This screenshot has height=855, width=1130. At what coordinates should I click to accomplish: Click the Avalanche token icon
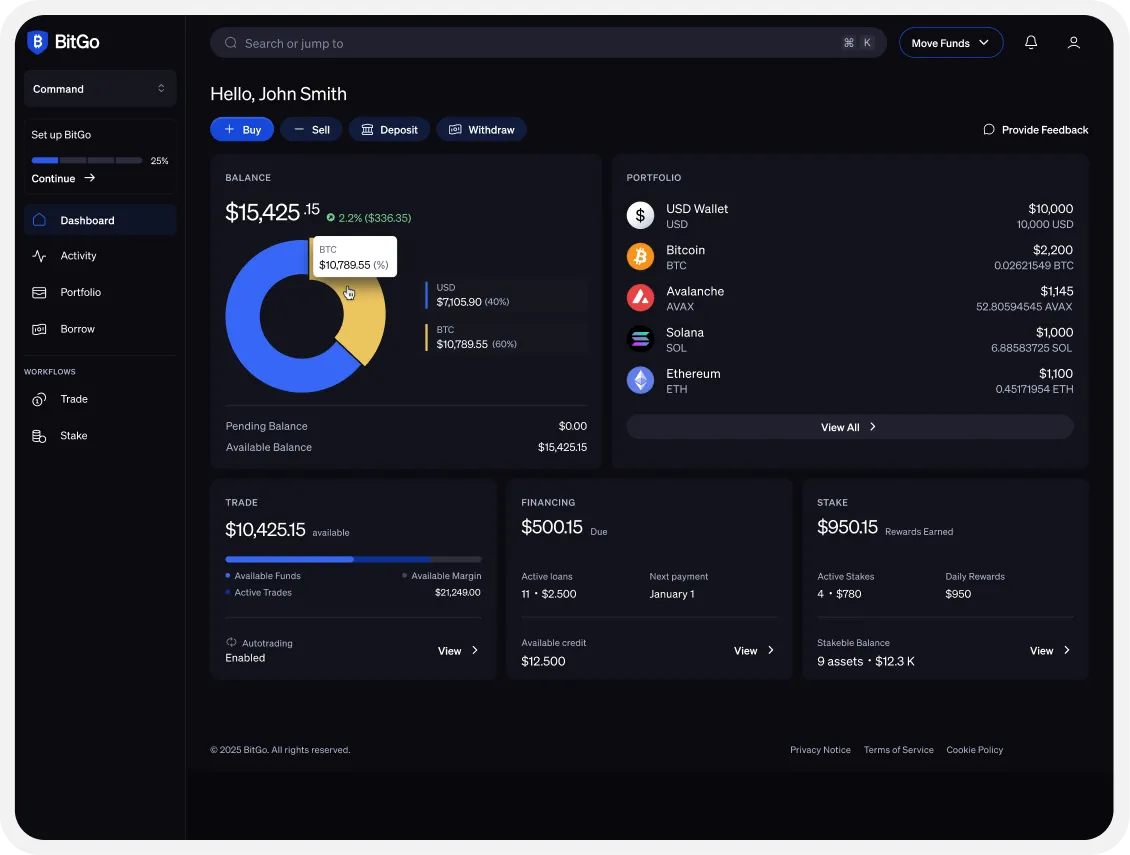pyautogui.click(x=640, y=298)
